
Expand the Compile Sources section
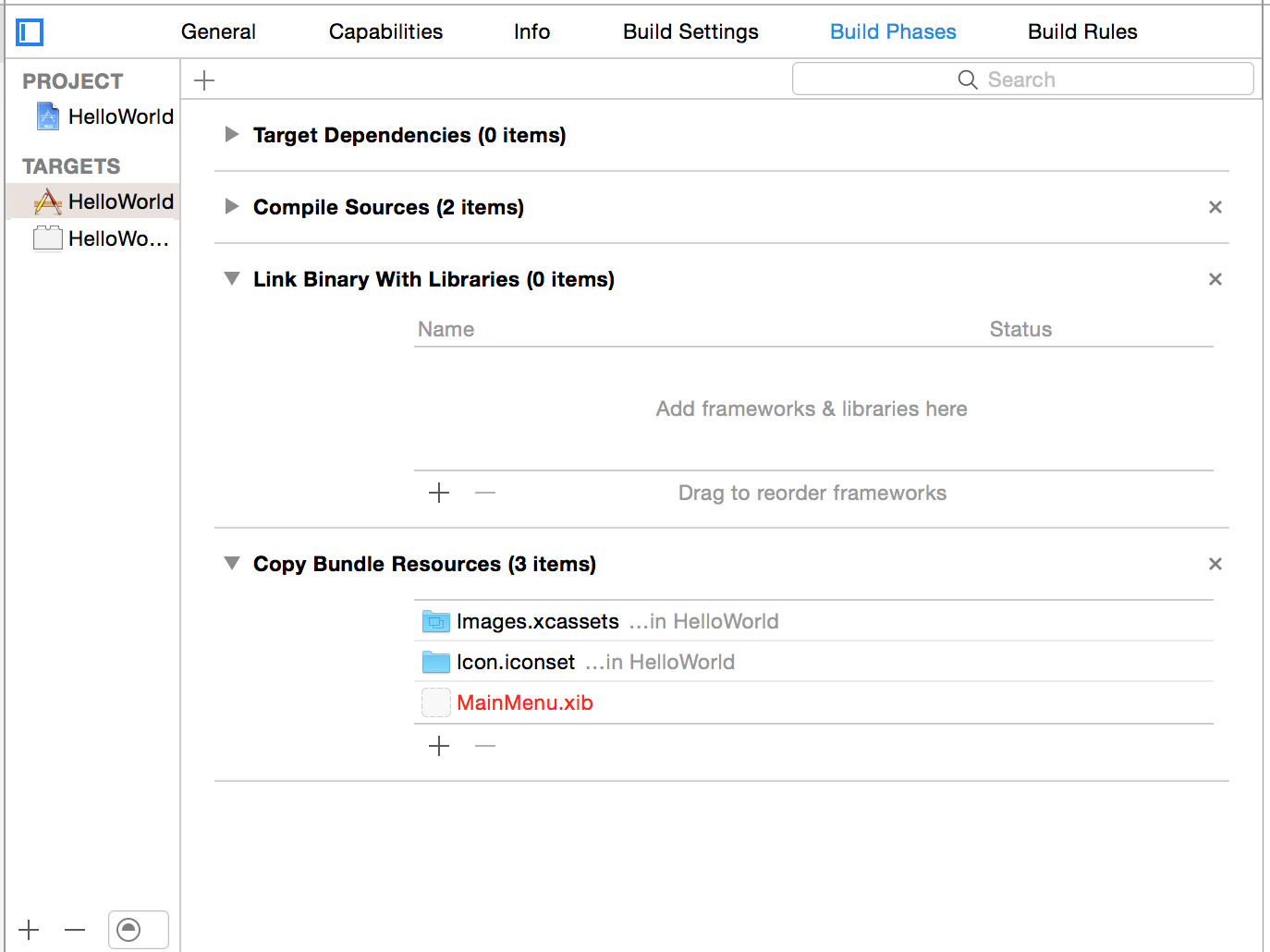pyautogui.click(x=232, y=207)
